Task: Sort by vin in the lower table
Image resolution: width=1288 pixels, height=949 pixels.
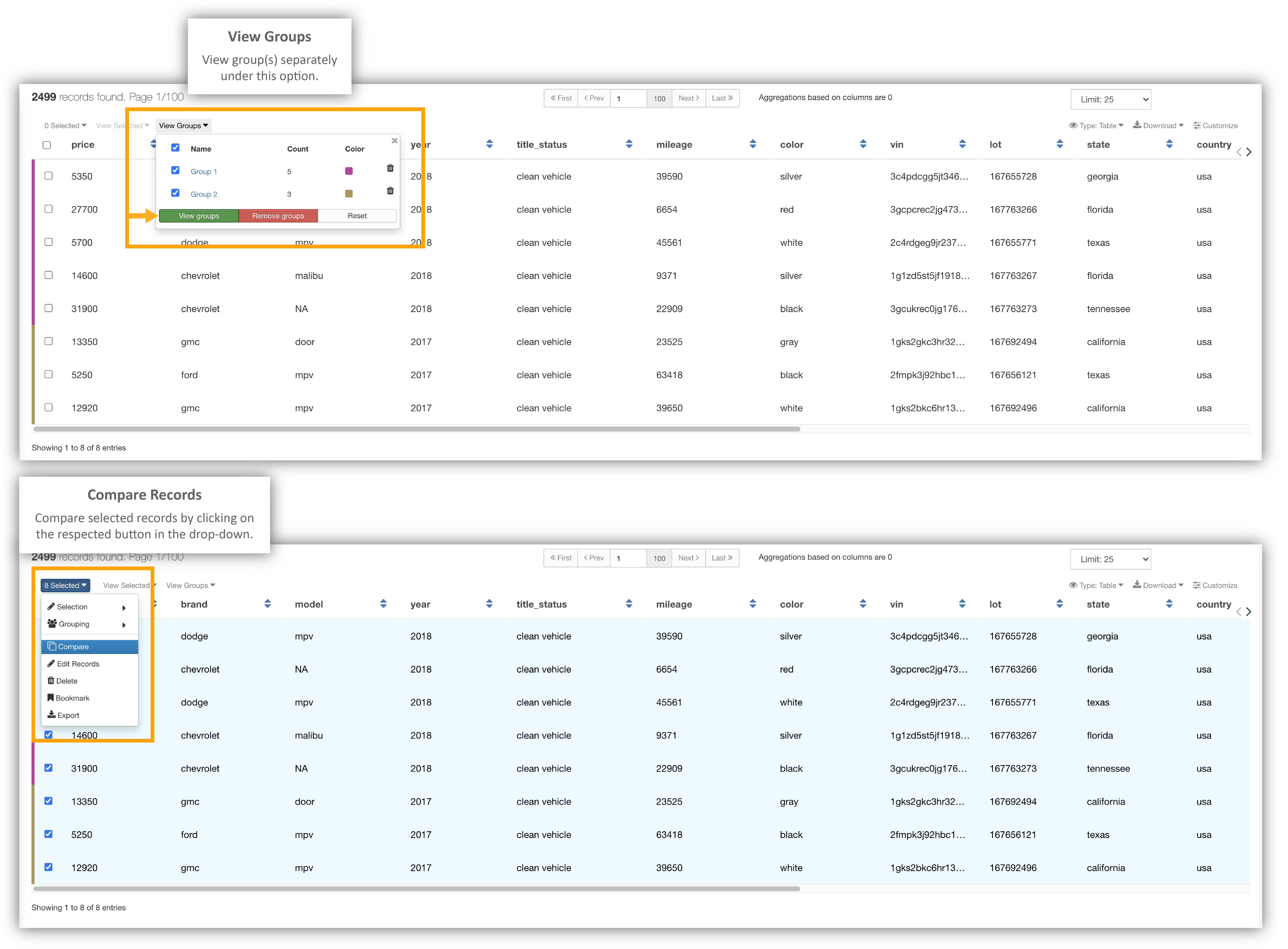Action: click(x=962, y=604)
